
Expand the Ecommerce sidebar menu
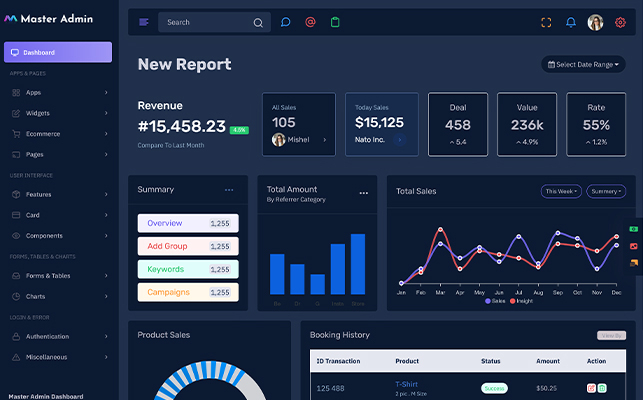(59, 133)
